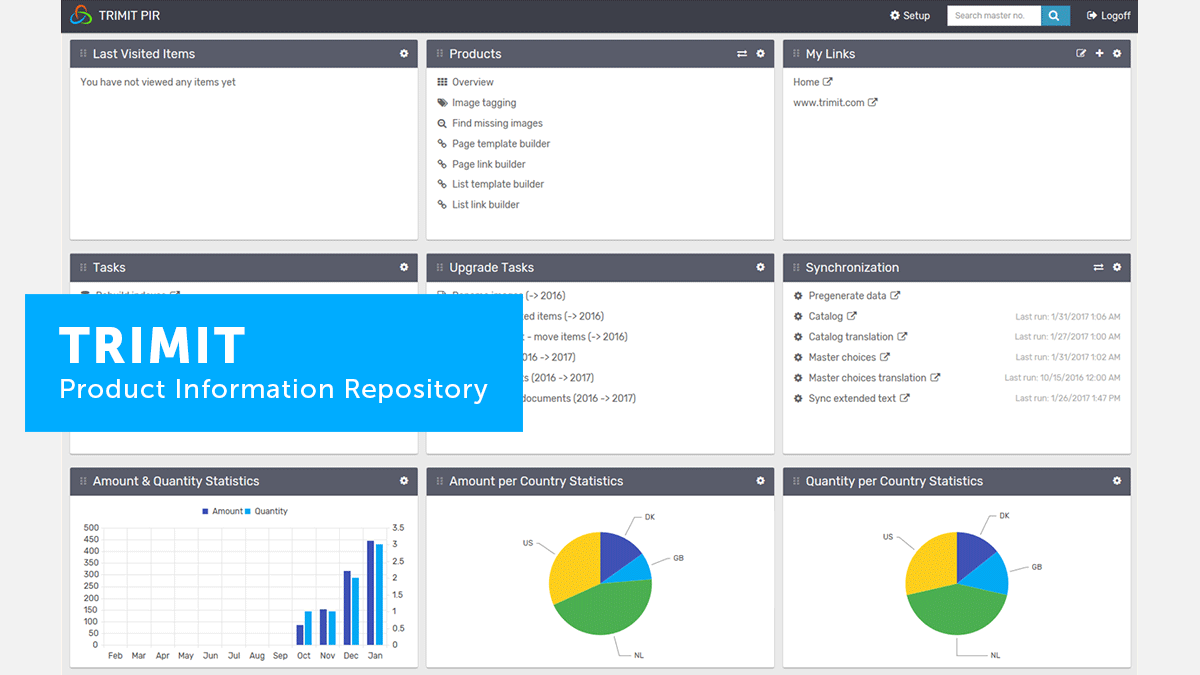
Task: Run the Pregenerate data synchronization
Action: (848, 296)
